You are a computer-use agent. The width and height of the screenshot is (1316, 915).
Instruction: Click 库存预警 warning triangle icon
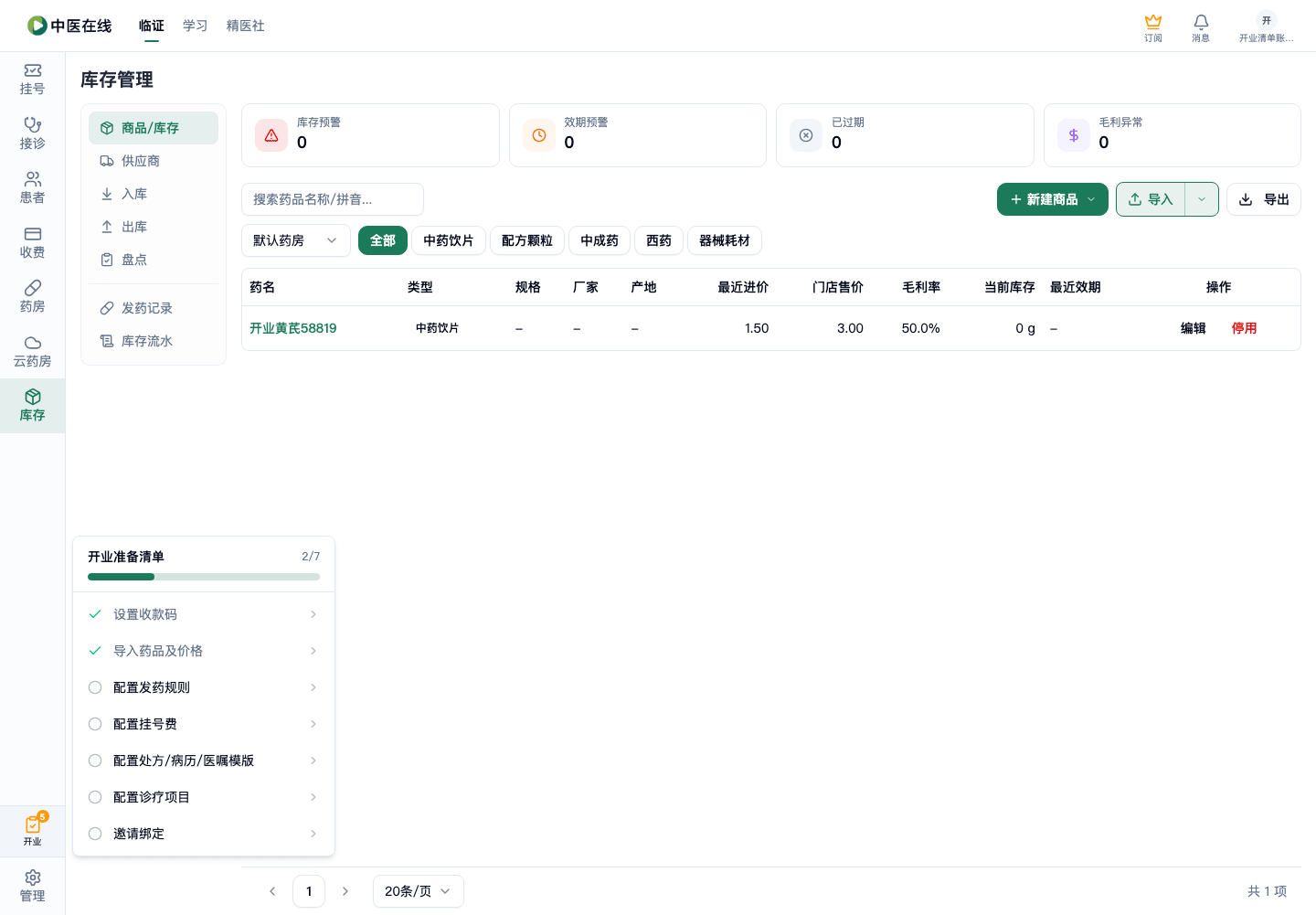tap(271, 135)
